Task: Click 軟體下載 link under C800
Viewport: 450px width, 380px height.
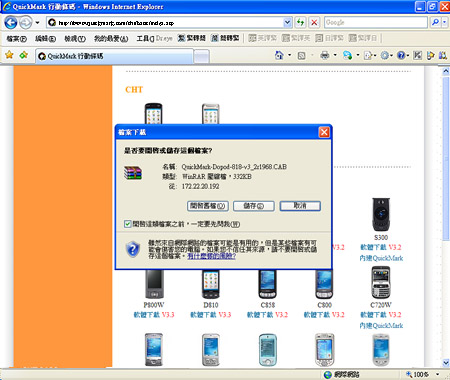Action: 316,315
